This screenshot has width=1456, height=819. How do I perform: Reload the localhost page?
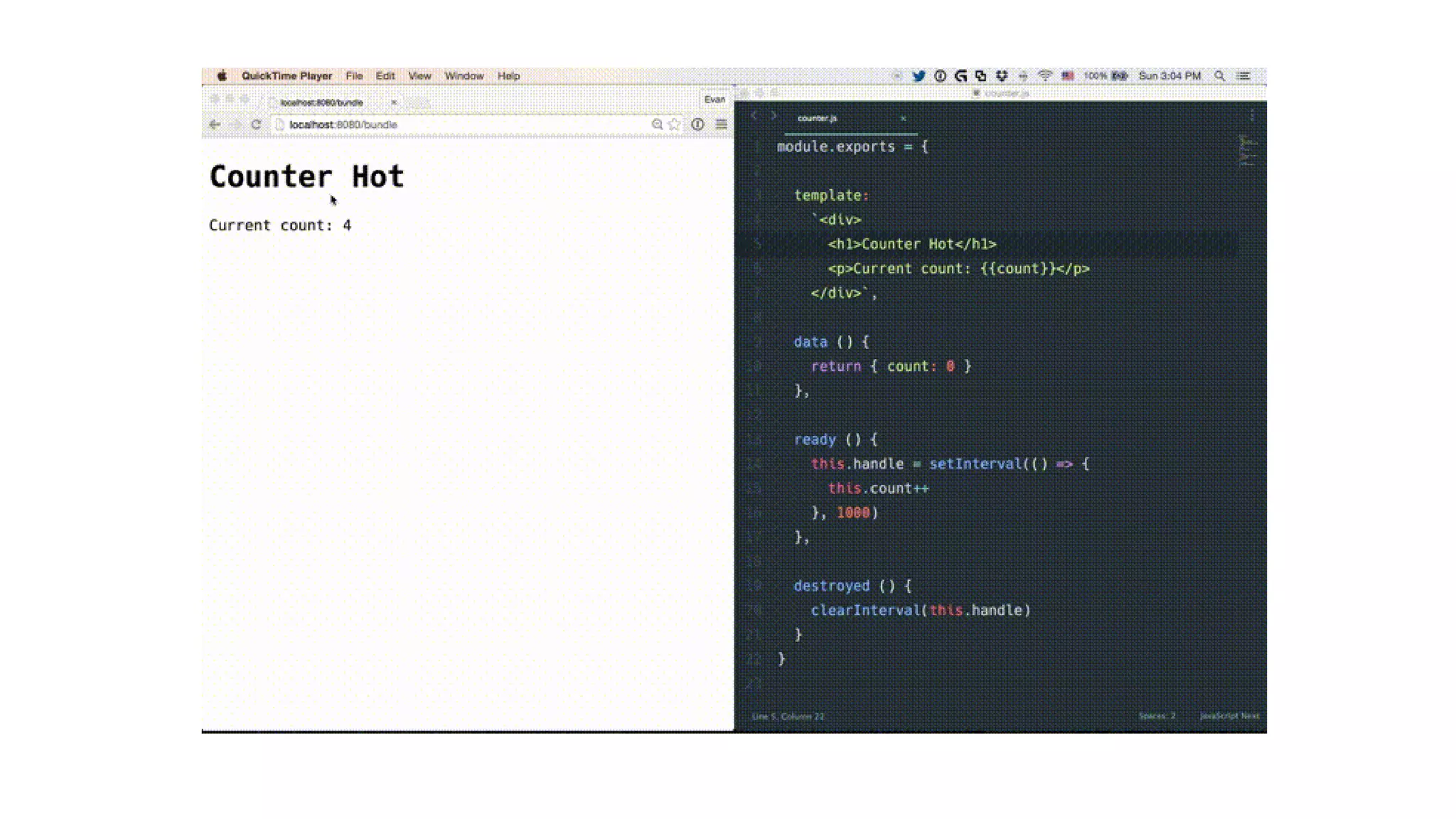tap(256, 124)
